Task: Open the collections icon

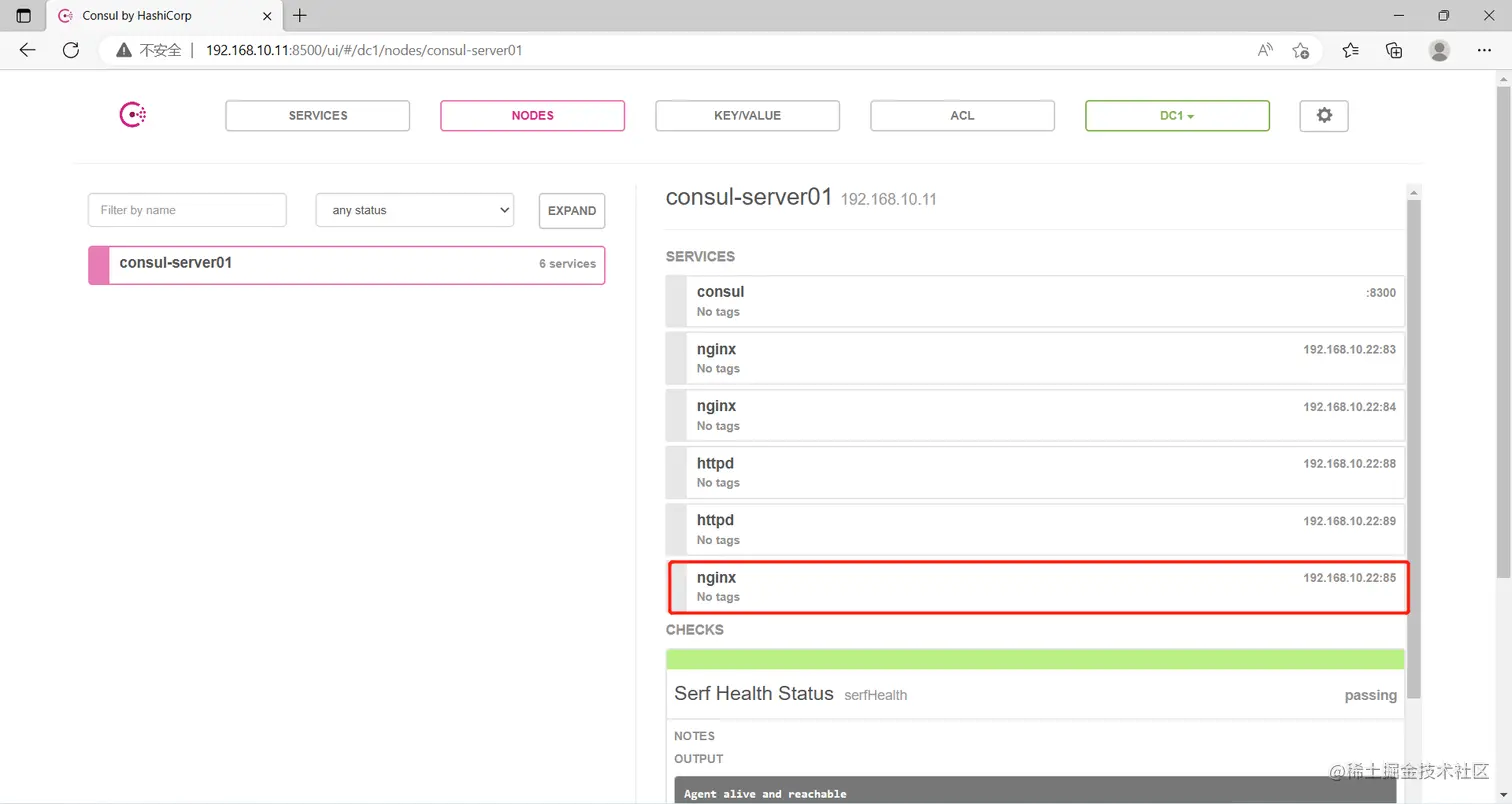Action: [x=1394, y=50]
